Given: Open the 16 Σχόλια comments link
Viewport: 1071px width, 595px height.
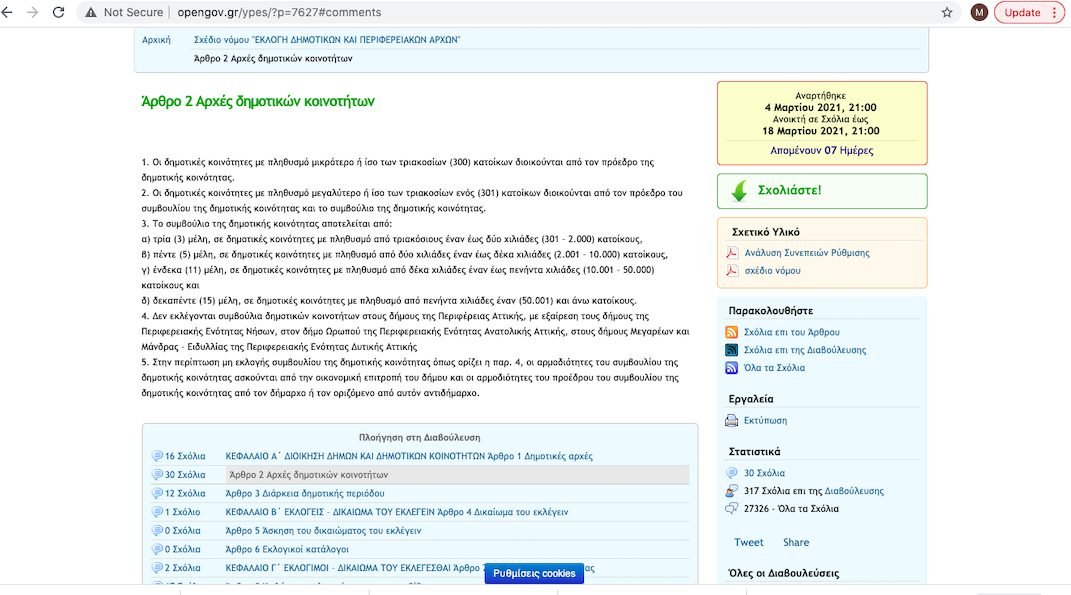Looking at the screenshot, I should pos(185,456).
